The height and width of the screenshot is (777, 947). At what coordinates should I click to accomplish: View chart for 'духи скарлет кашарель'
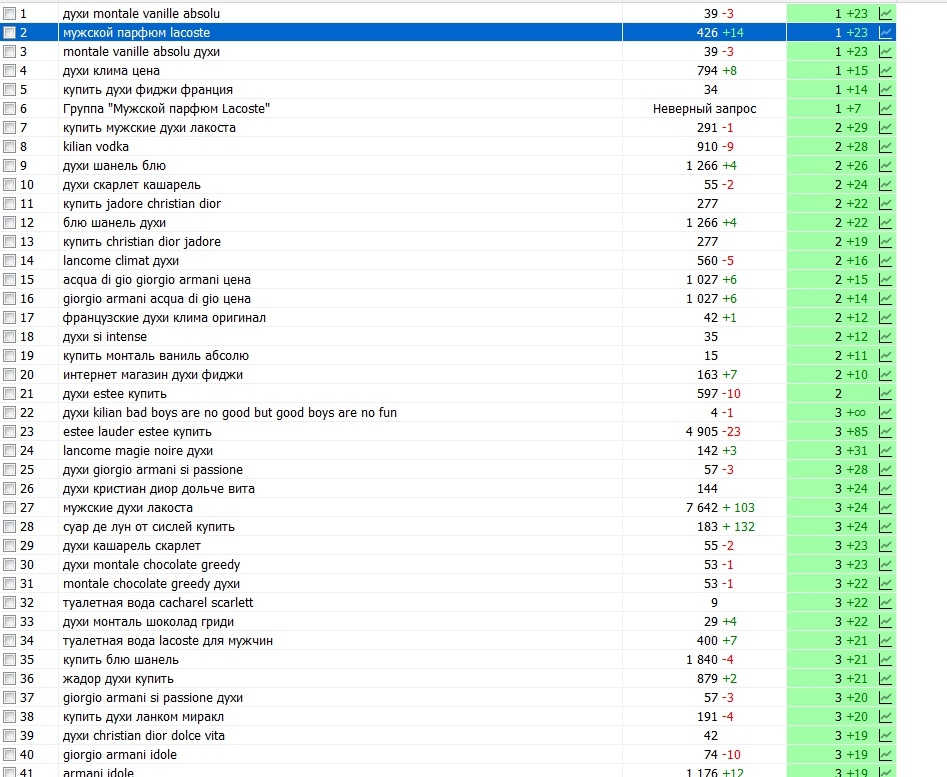[x=885, y=185]
